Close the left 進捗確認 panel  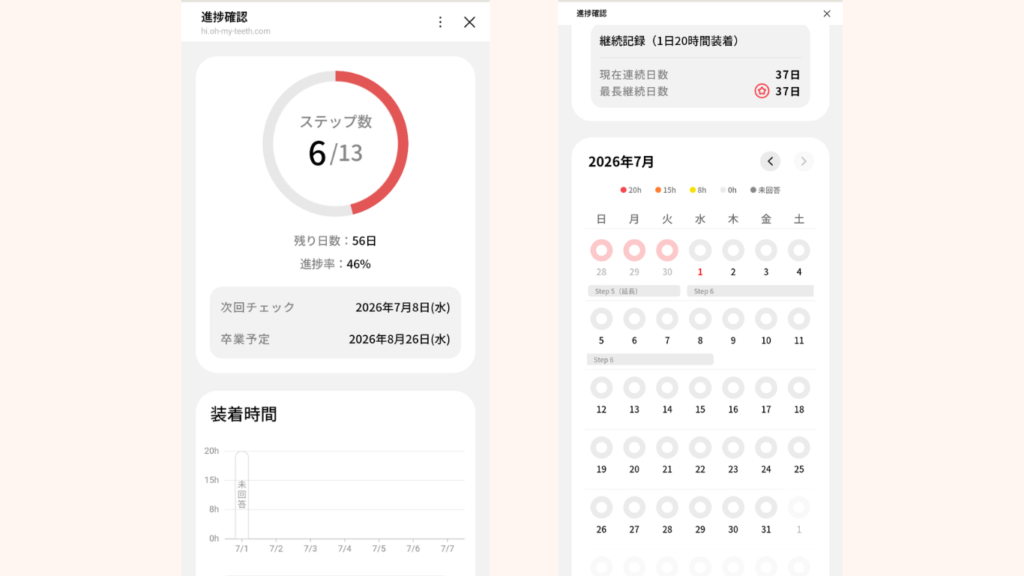click(x=470, y=22)
